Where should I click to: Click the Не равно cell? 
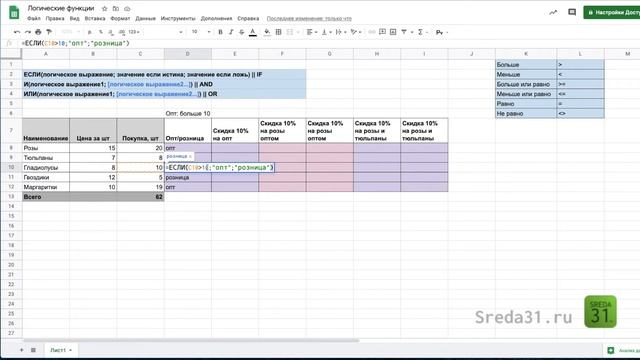(526, 113)
